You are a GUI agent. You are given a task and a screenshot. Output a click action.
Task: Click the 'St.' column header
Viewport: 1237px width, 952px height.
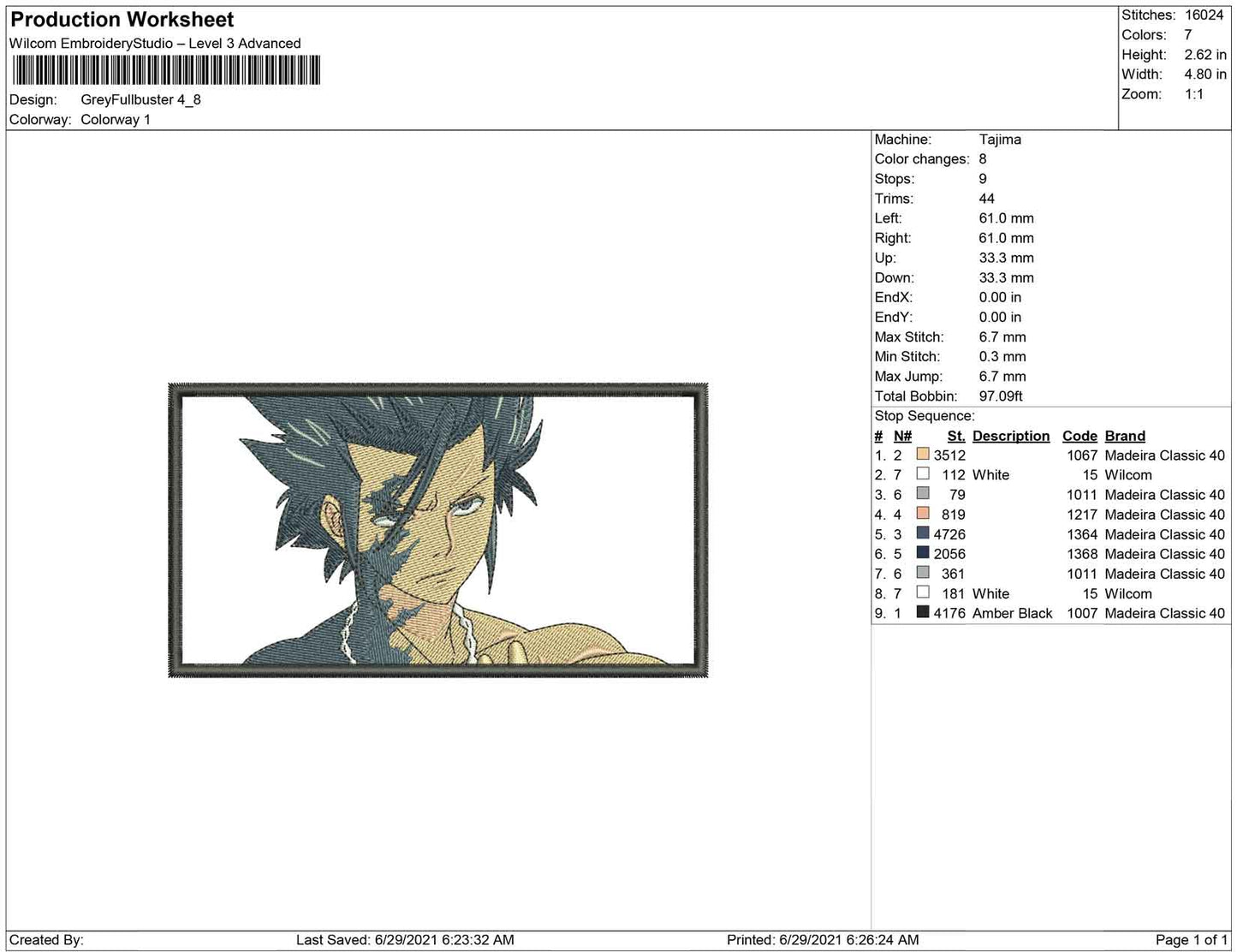click(956, 436)
